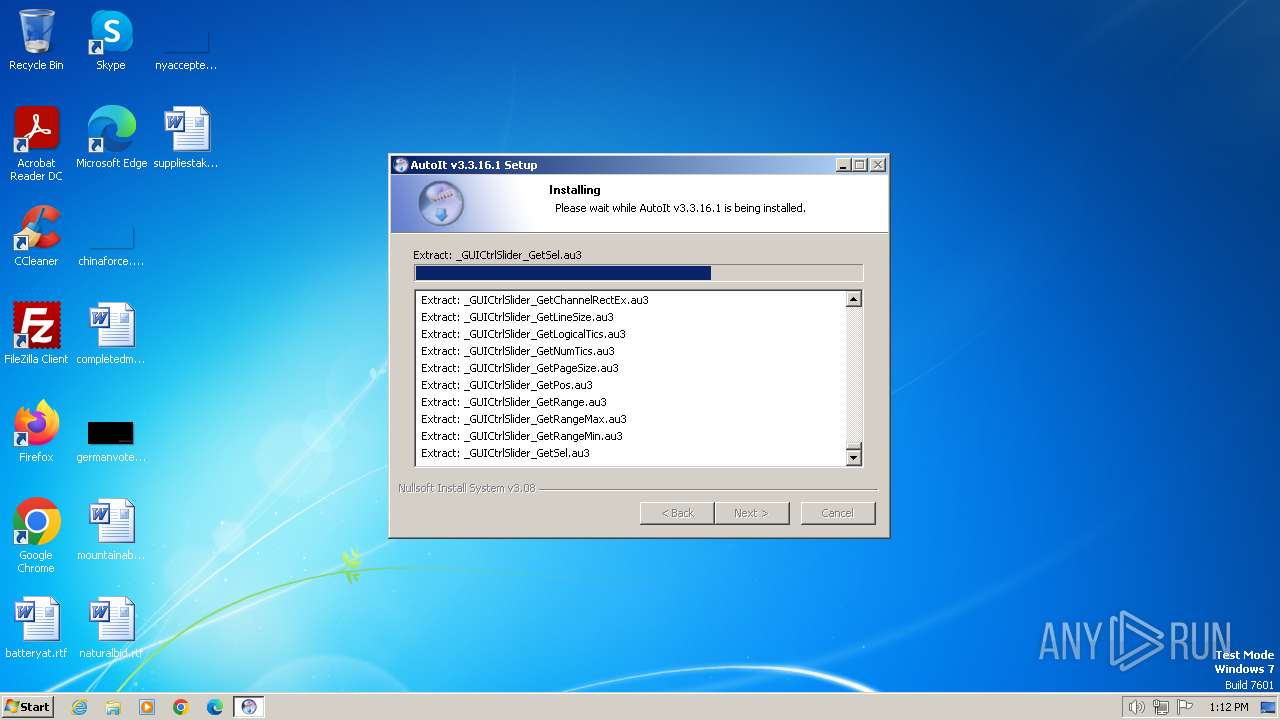Click the Next button in setup
Screen dimensions: 1280x720
pos(752,513)
